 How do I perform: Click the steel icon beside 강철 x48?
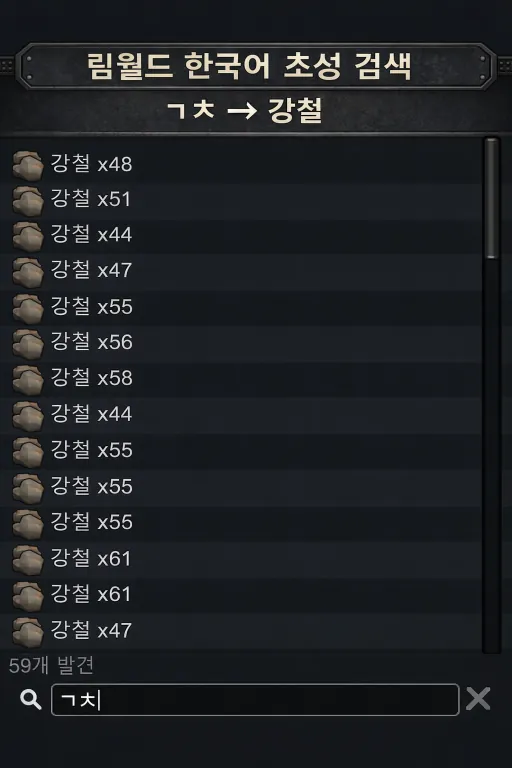(x=27, y=166)
